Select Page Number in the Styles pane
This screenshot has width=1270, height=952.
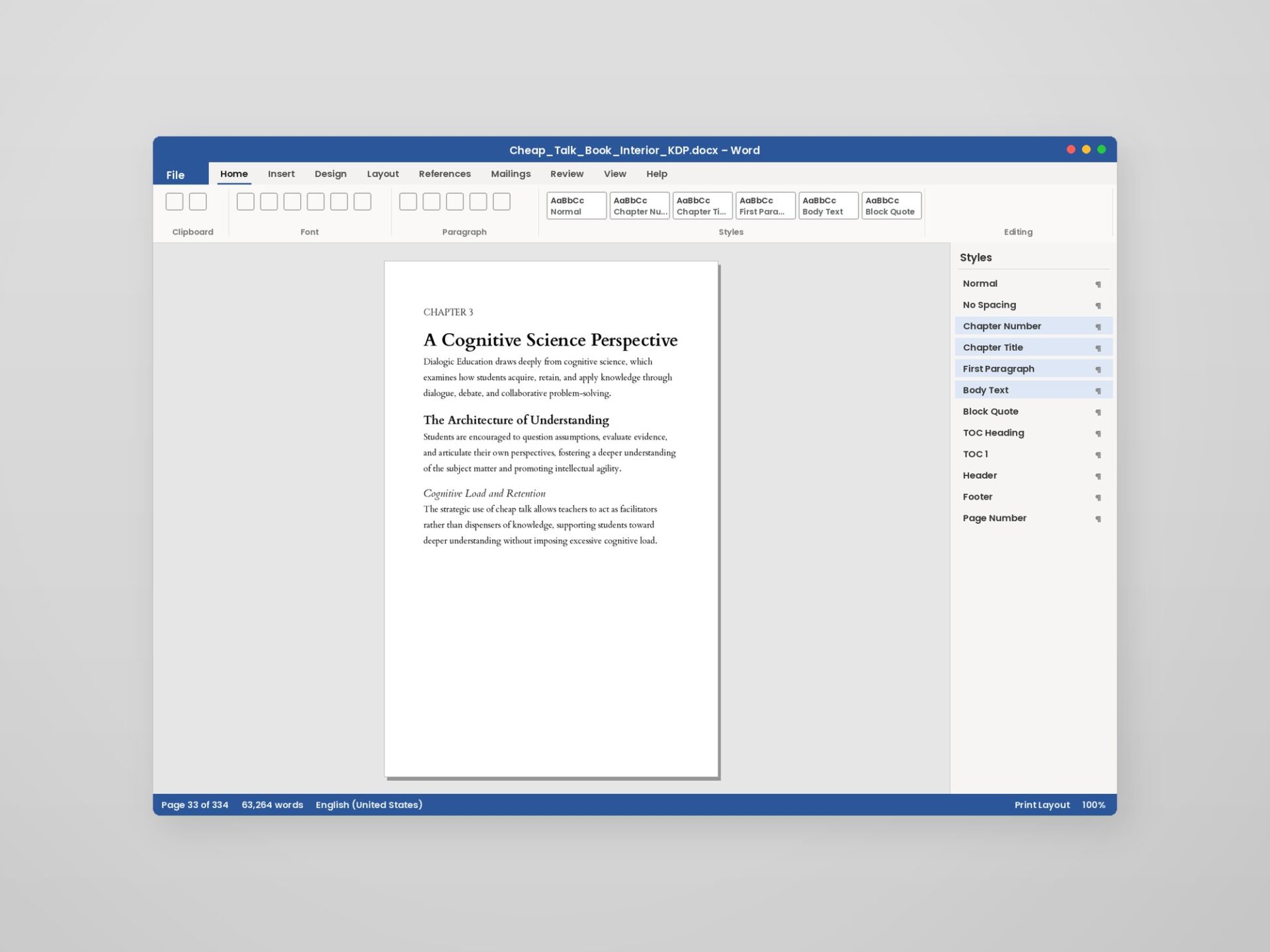[1033, 518]
